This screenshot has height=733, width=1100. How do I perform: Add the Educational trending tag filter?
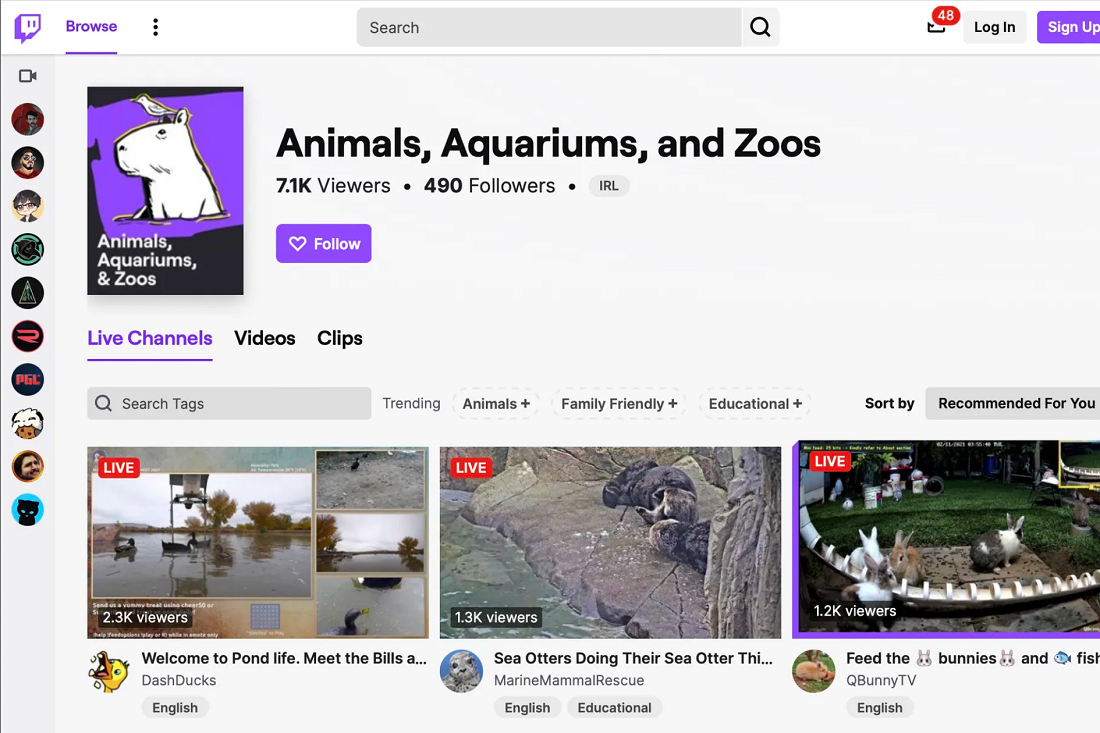point(754,404)
